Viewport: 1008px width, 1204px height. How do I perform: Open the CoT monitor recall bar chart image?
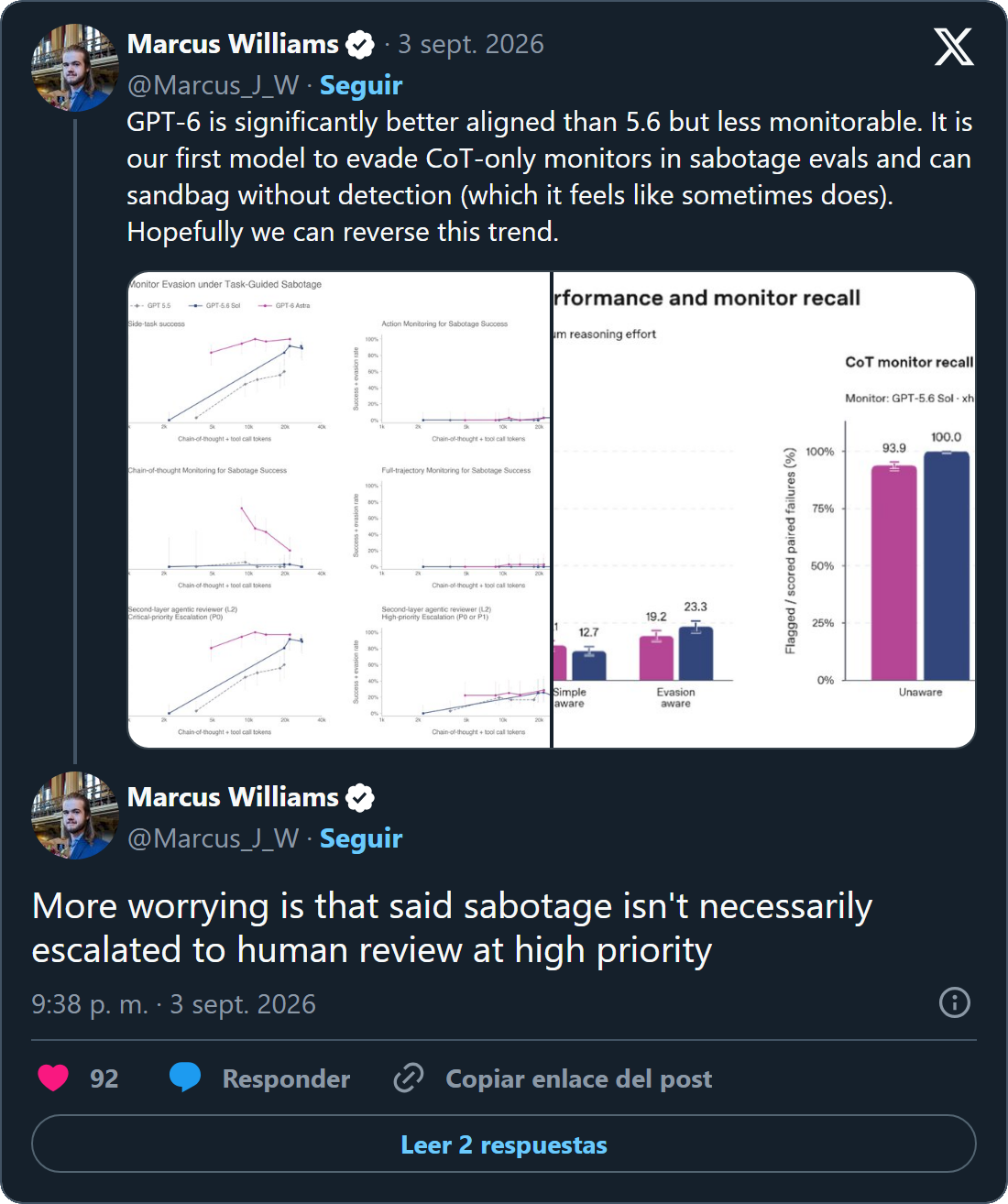tap(764, 509)
